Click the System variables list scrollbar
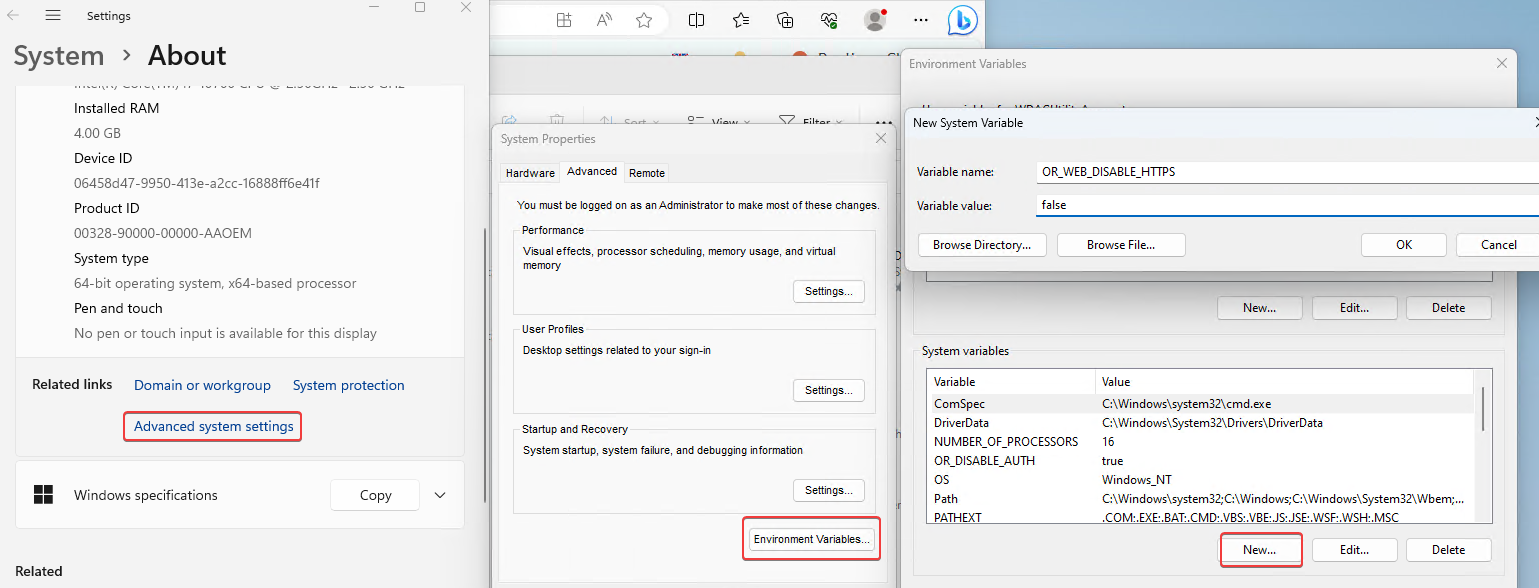Screen dimensions: 1539x588 pos(1482,408)
